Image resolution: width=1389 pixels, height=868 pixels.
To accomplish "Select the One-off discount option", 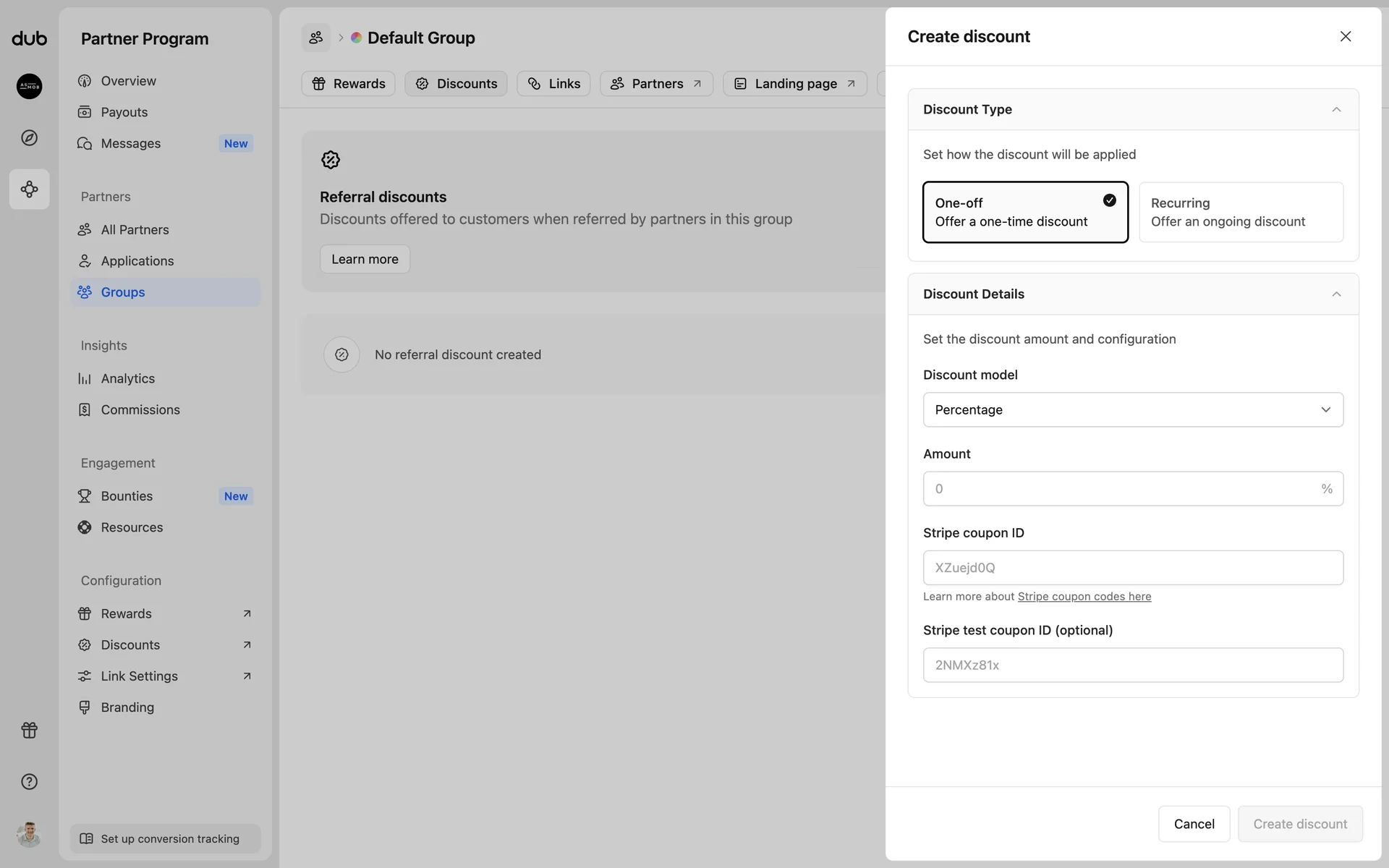I will click(x=1024, y=212).
